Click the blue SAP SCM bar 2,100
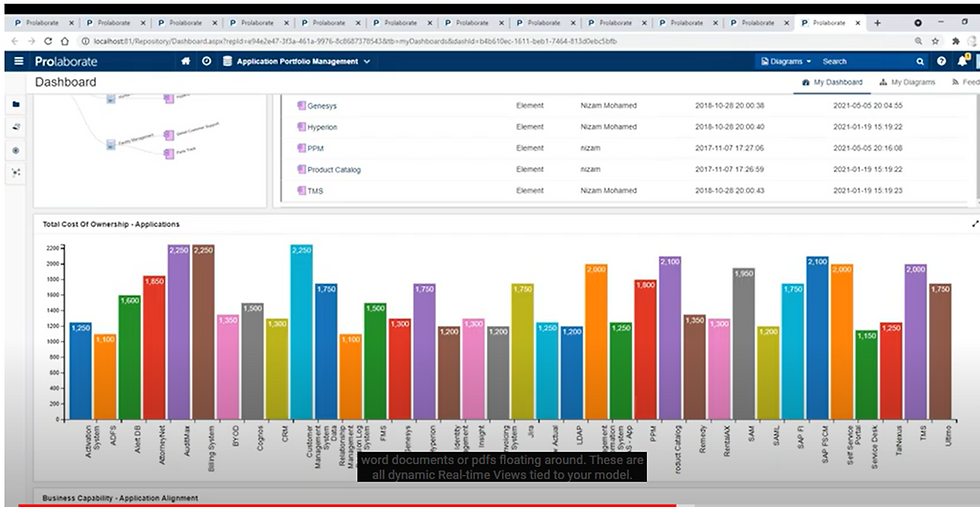980x507 pixels. [x=818, y=338]
